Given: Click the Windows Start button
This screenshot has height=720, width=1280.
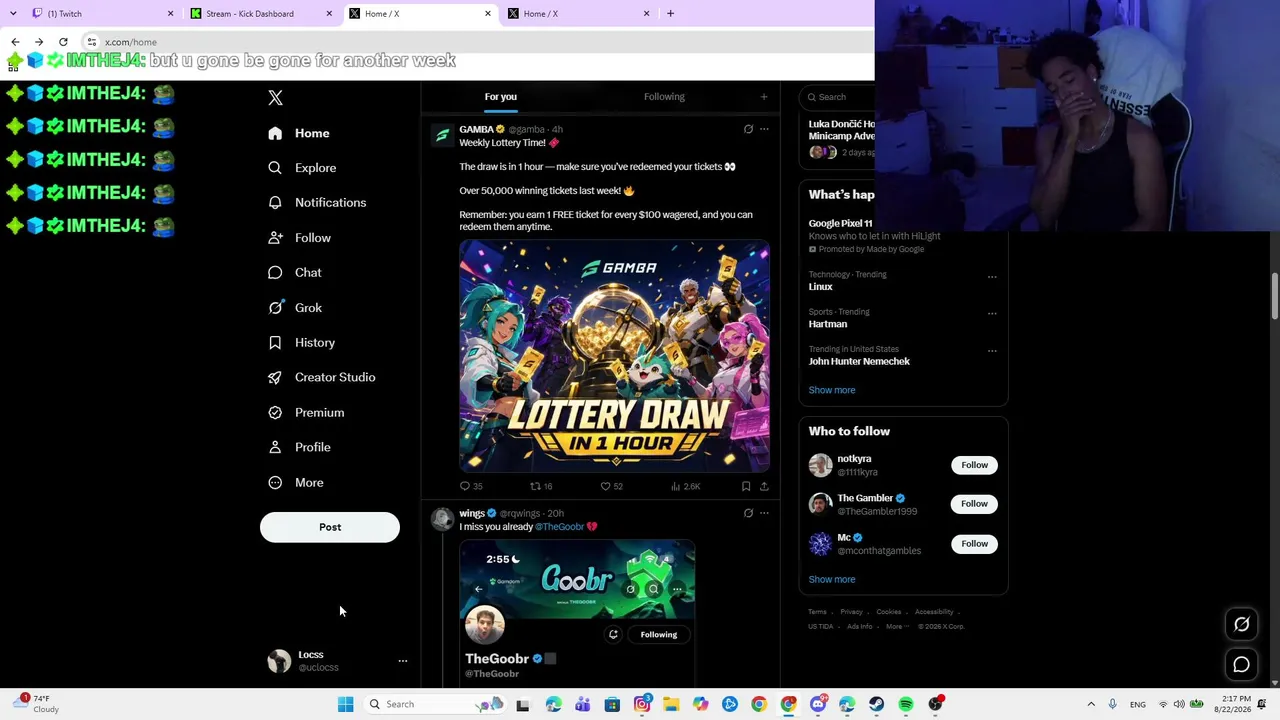Looking at the screenshot, I should click(345, 704).
